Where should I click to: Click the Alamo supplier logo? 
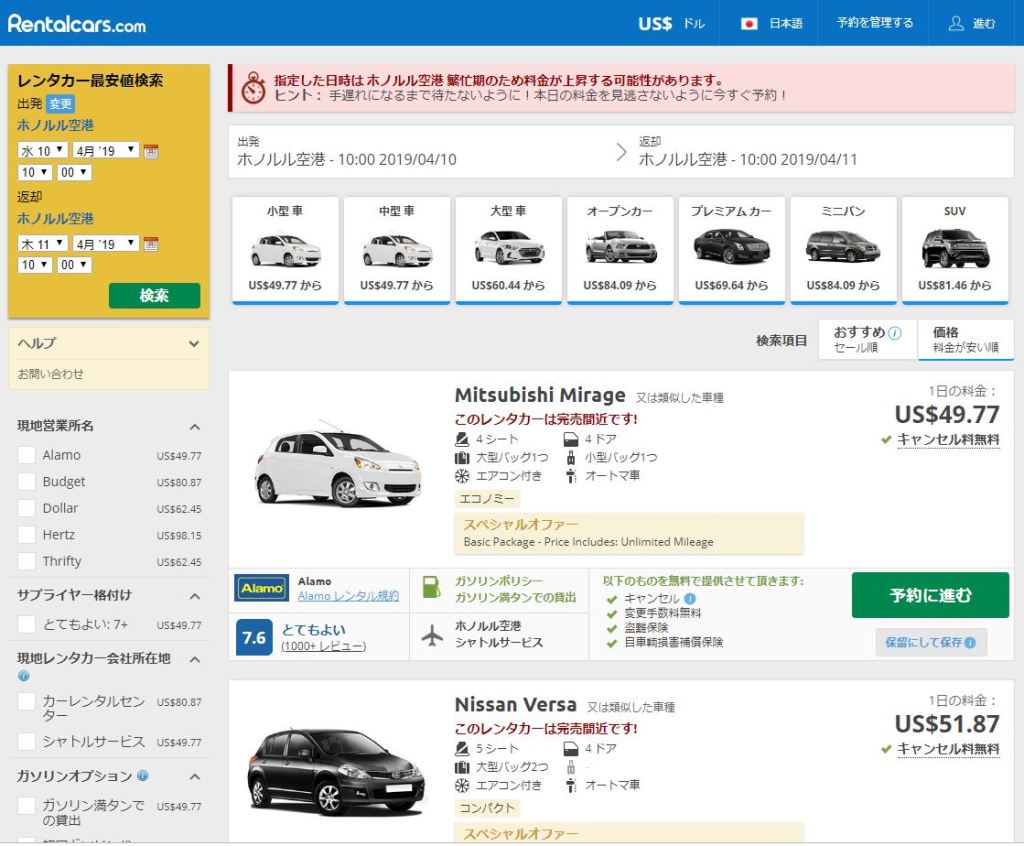coord(261,588)
